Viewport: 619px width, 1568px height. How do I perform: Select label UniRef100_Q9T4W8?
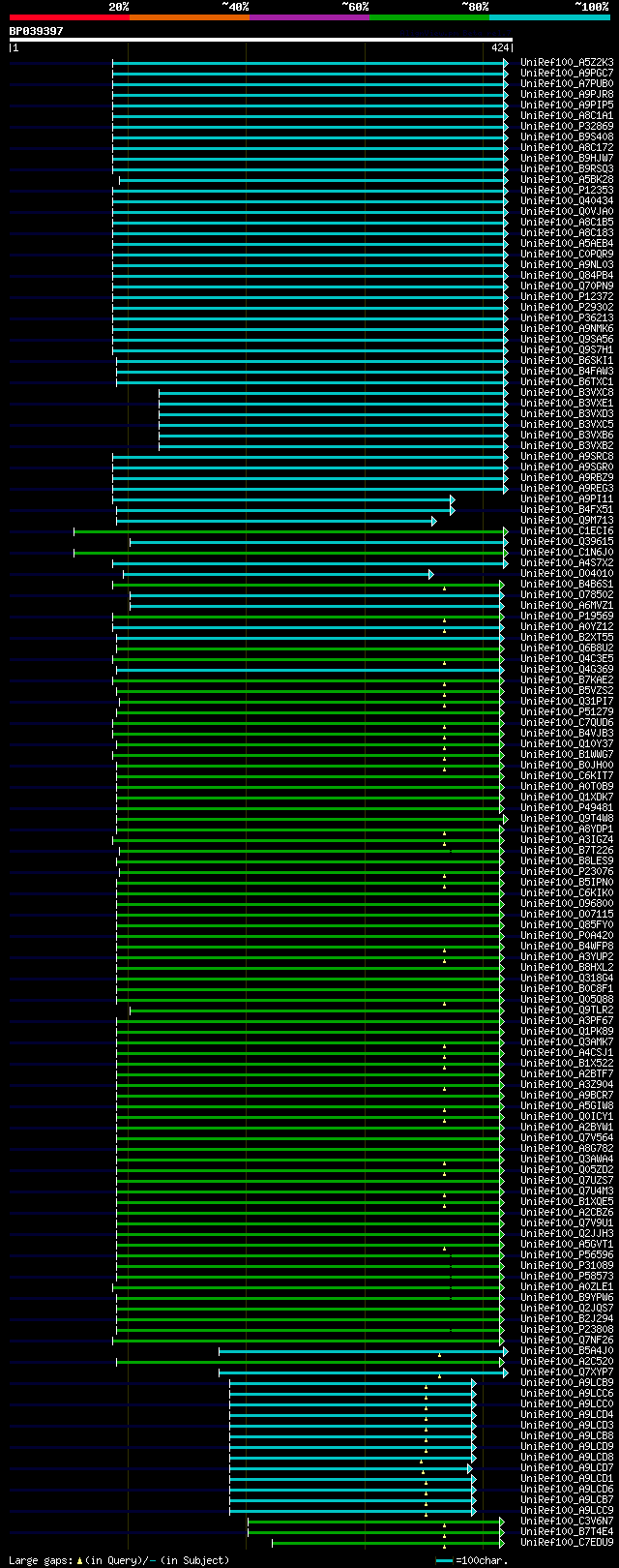(x=567, y=819)
